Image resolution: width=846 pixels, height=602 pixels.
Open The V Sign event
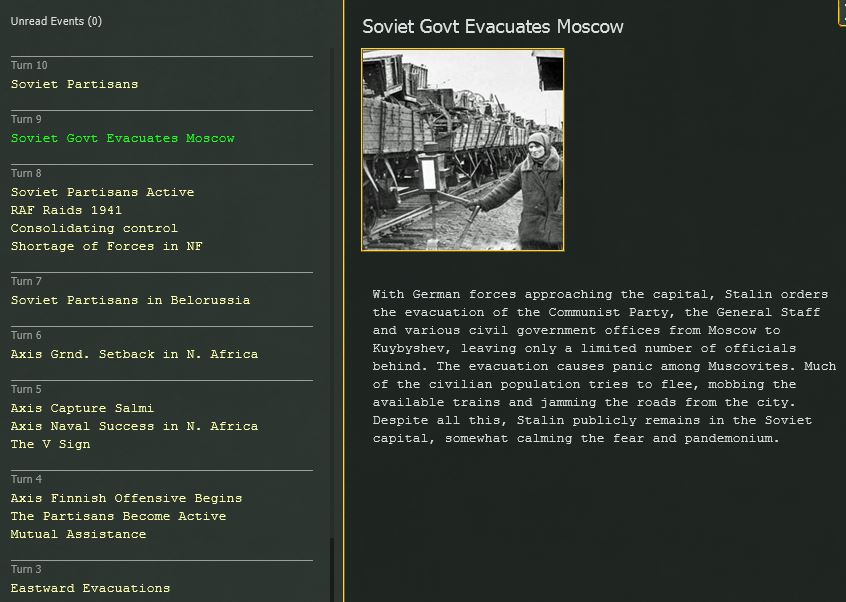click(x=51, y=444)
